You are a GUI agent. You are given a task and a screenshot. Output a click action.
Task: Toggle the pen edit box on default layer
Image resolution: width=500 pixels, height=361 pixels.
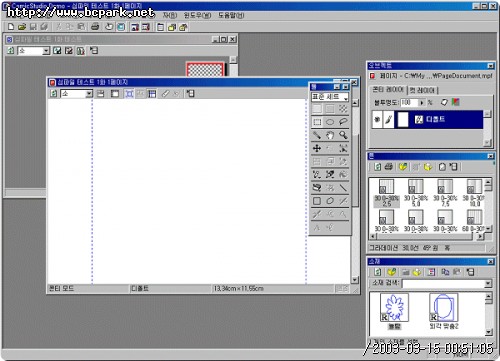pyautogui.click(x=388, y=119)
